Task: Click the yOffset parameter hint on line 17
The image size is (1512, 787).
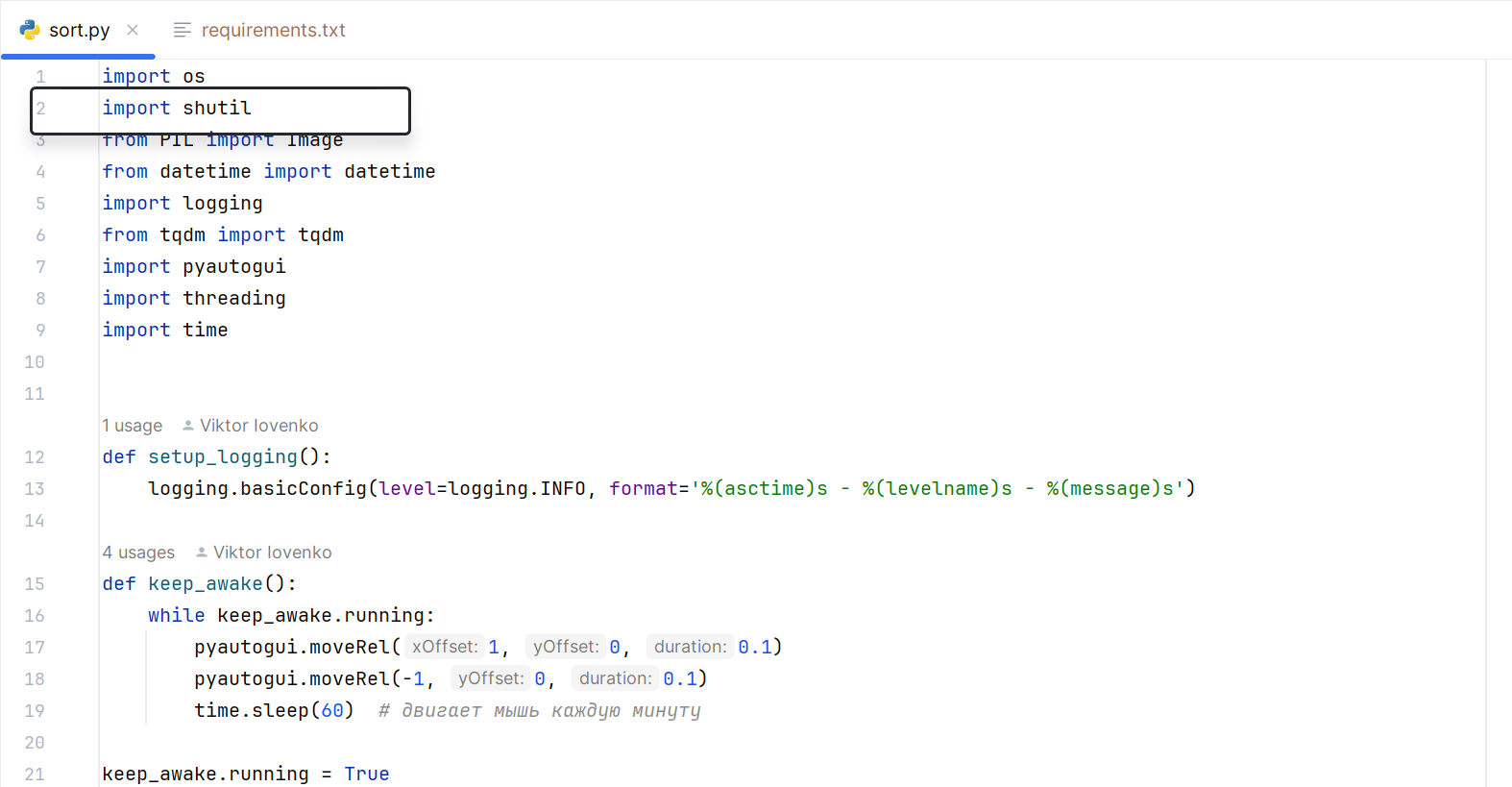Action: point(566,647)
